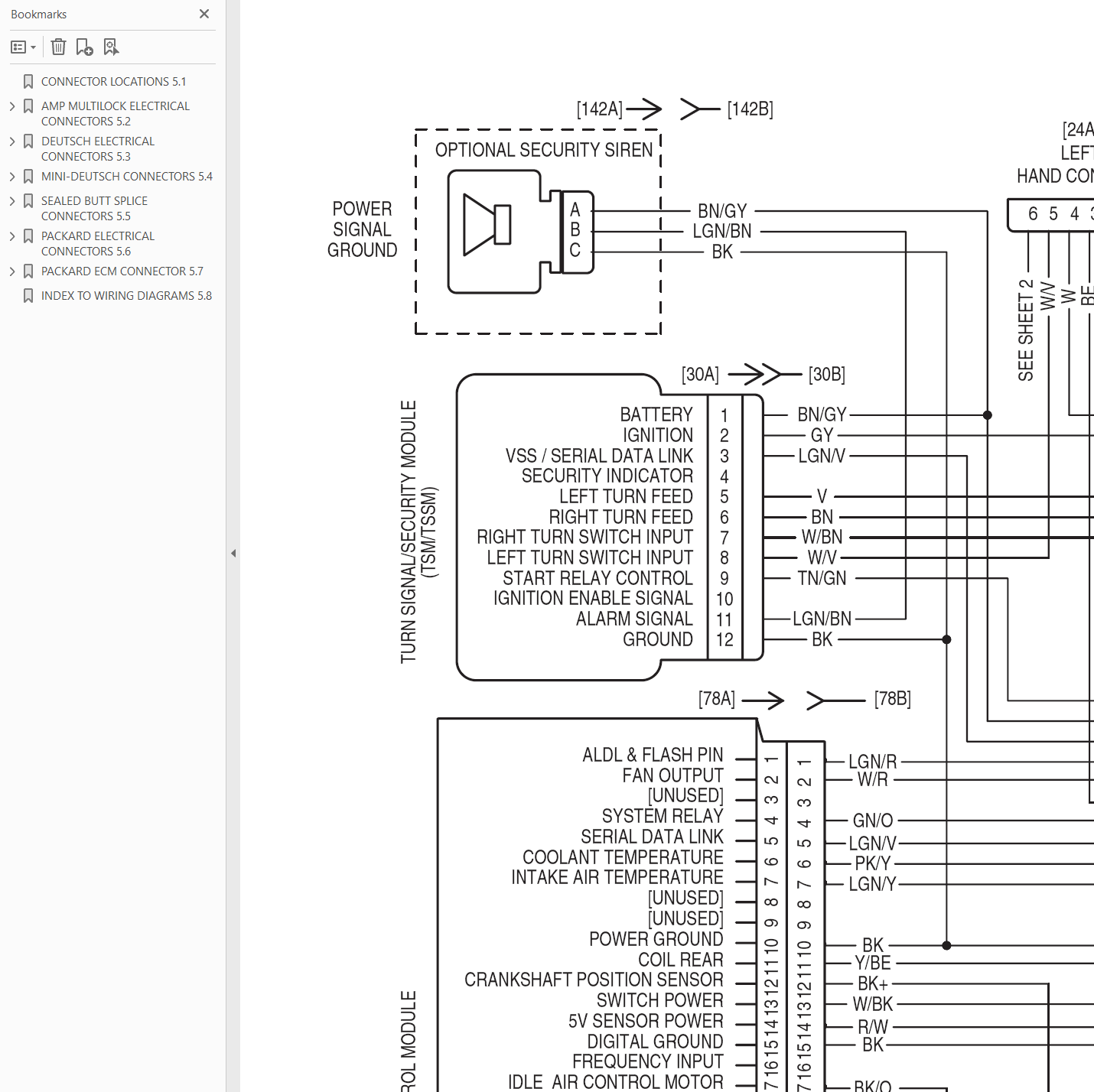Expand MINI-DEUTSCH CONNECTORS 5.4
1094x1092 pixels.
[12, 176]
